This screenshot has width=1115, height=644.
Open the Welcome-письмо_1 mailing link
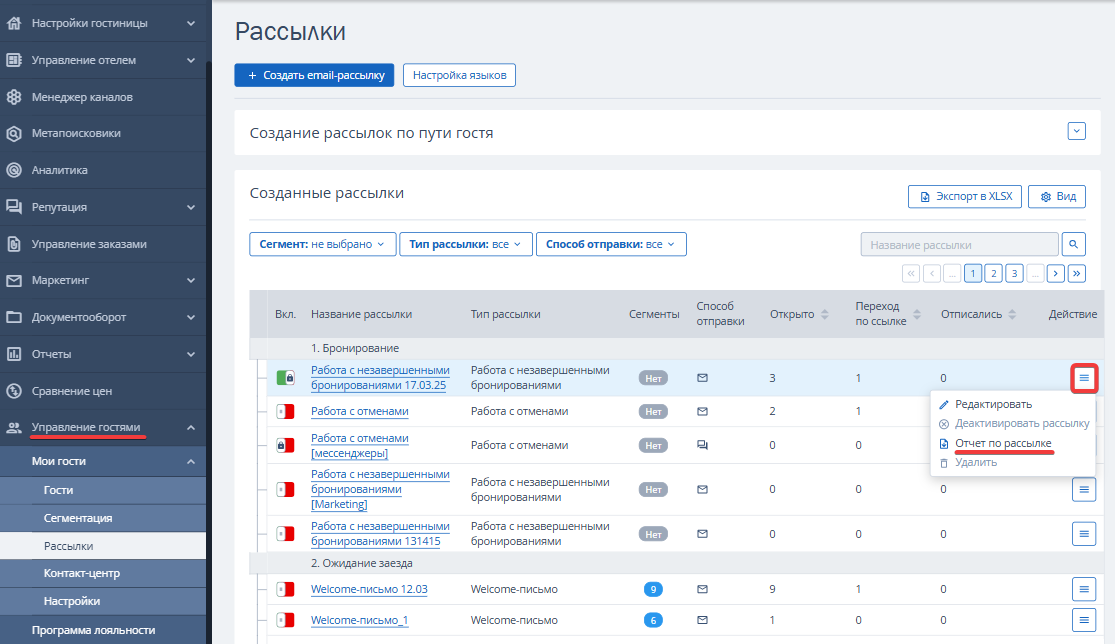359,620
